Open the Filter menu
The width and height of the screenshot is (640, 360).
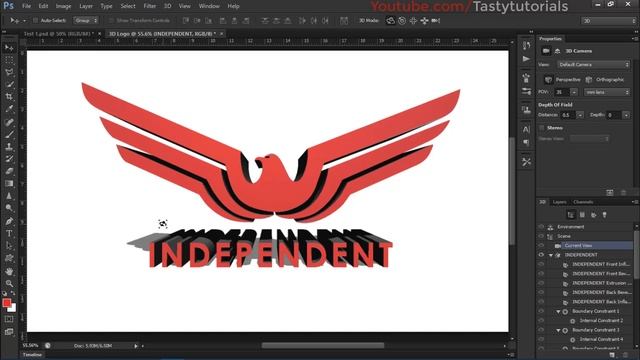[x=149, y=6]
